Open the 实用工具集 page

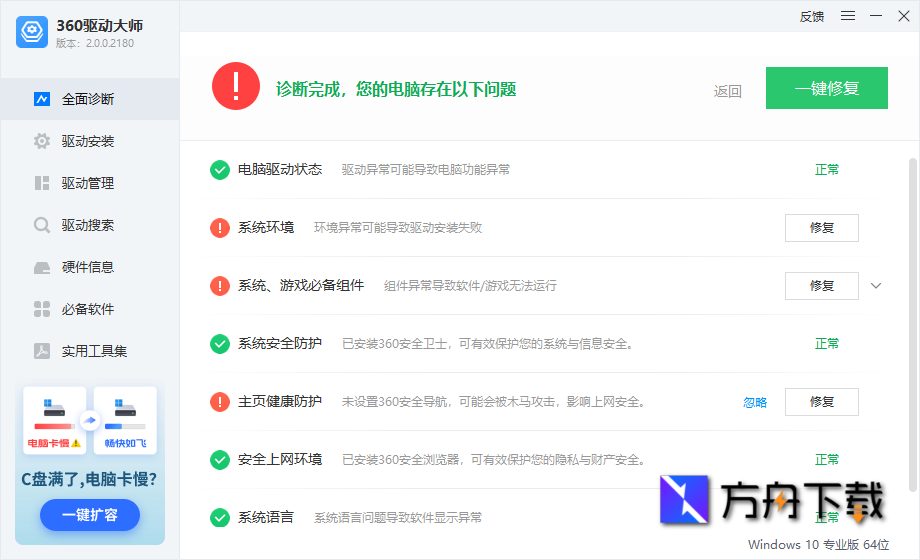(90, 351)
